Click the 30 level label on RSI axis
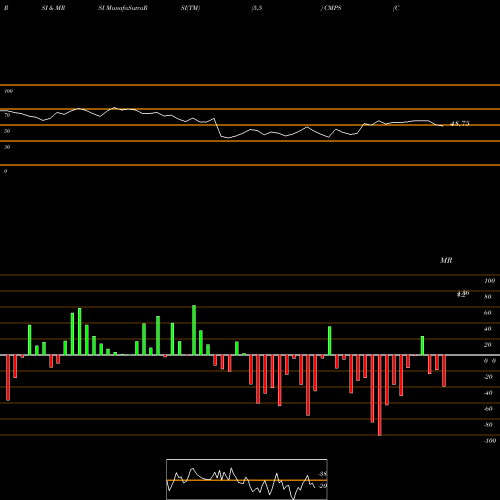Image resolution: width=500 pixels, height=500 pixels. (x=7, y=147)
